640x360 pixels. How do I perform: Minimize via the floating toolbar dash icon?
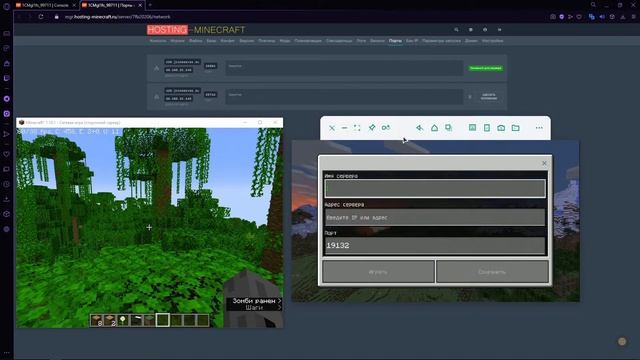click(x=344, y=128)
